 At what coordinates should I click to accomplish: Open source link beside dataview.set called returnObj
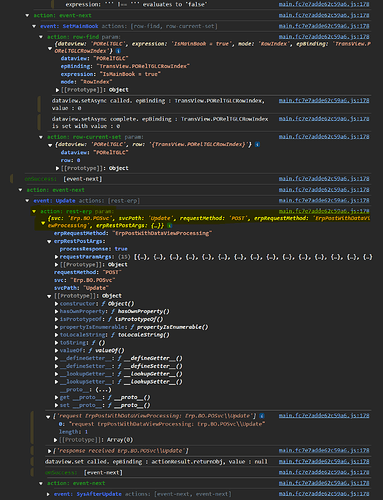pos(324,461)
